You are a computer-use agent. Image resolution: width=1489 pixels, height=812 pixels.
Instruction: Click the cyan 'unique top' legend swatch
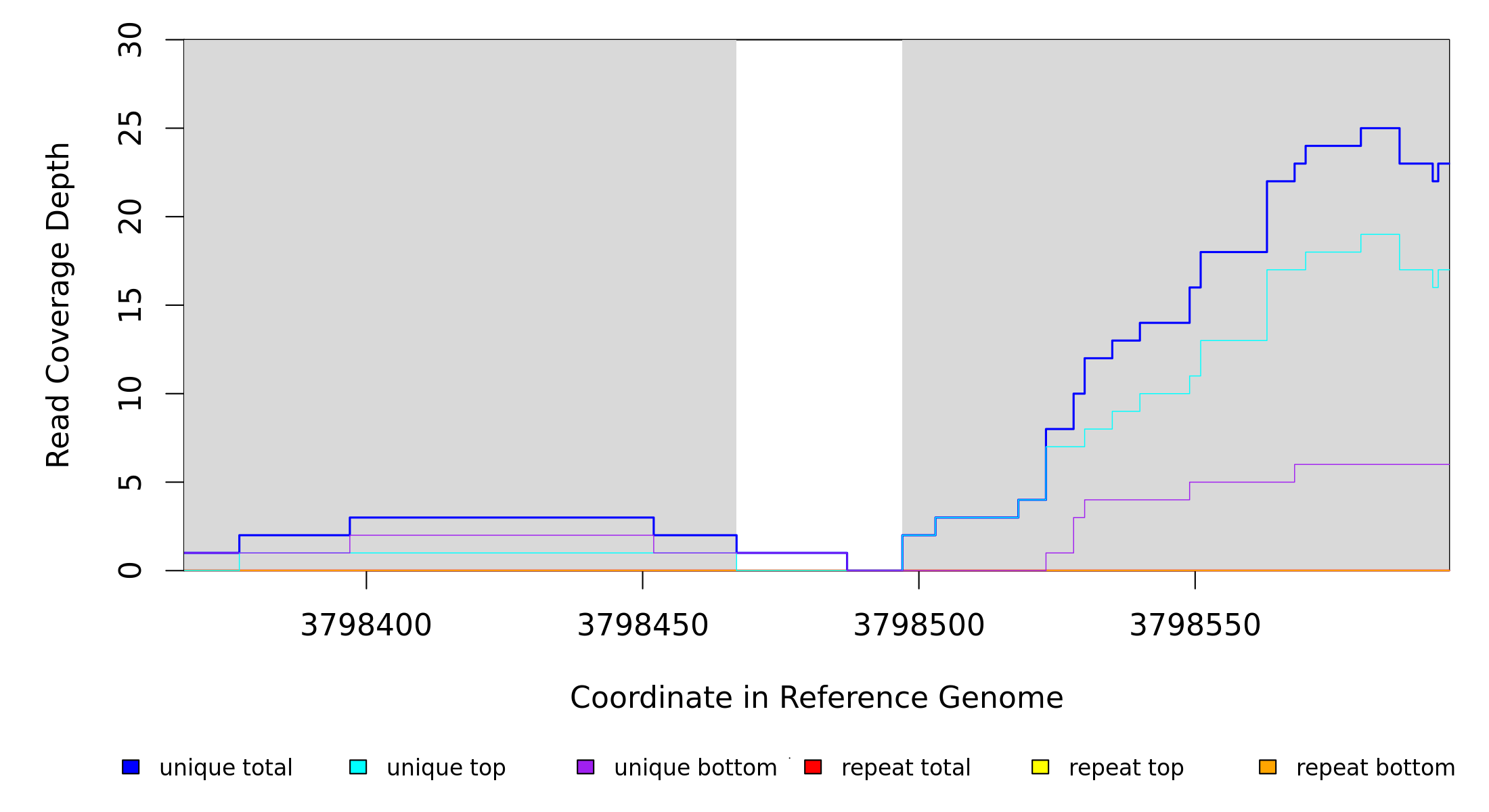358,767
